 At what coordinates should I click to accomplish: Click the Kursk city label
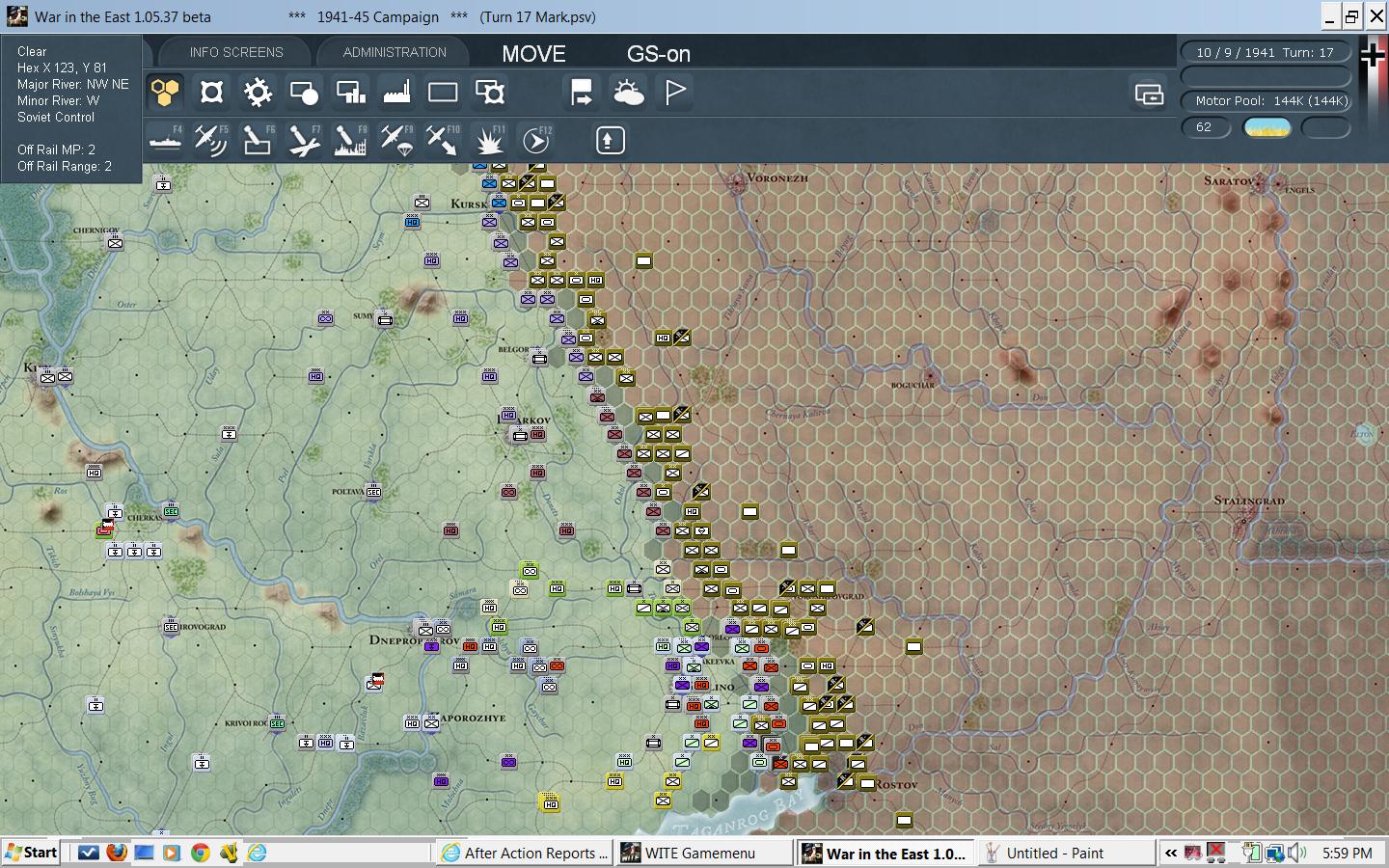pyautogui.click(x=469, y=203)
